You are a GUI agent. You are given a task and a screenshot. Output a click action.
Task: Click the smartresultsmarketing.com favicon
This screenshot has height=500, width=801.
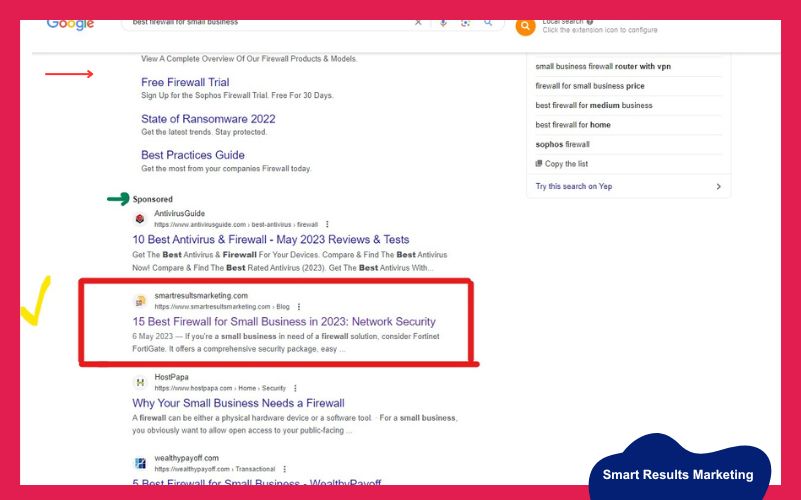point(140,301)
